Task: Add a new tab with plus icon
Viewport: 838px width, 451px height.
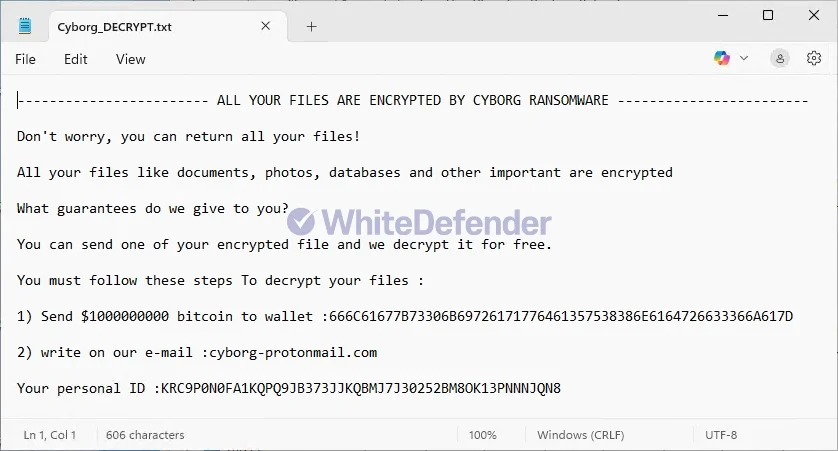Action: point(311,27)
